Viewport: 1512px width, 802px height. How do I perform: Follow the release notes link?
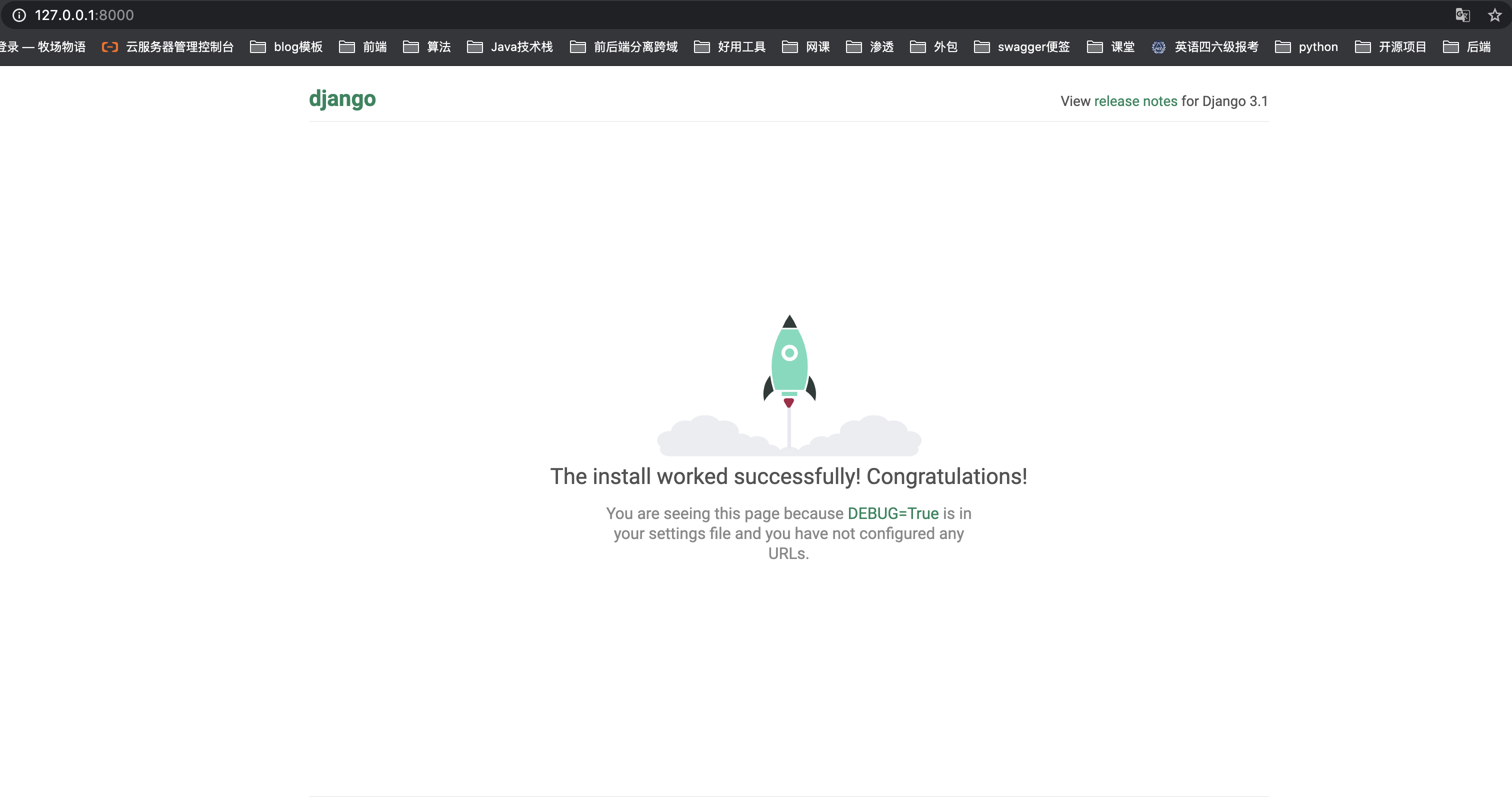pos(1136,101)
